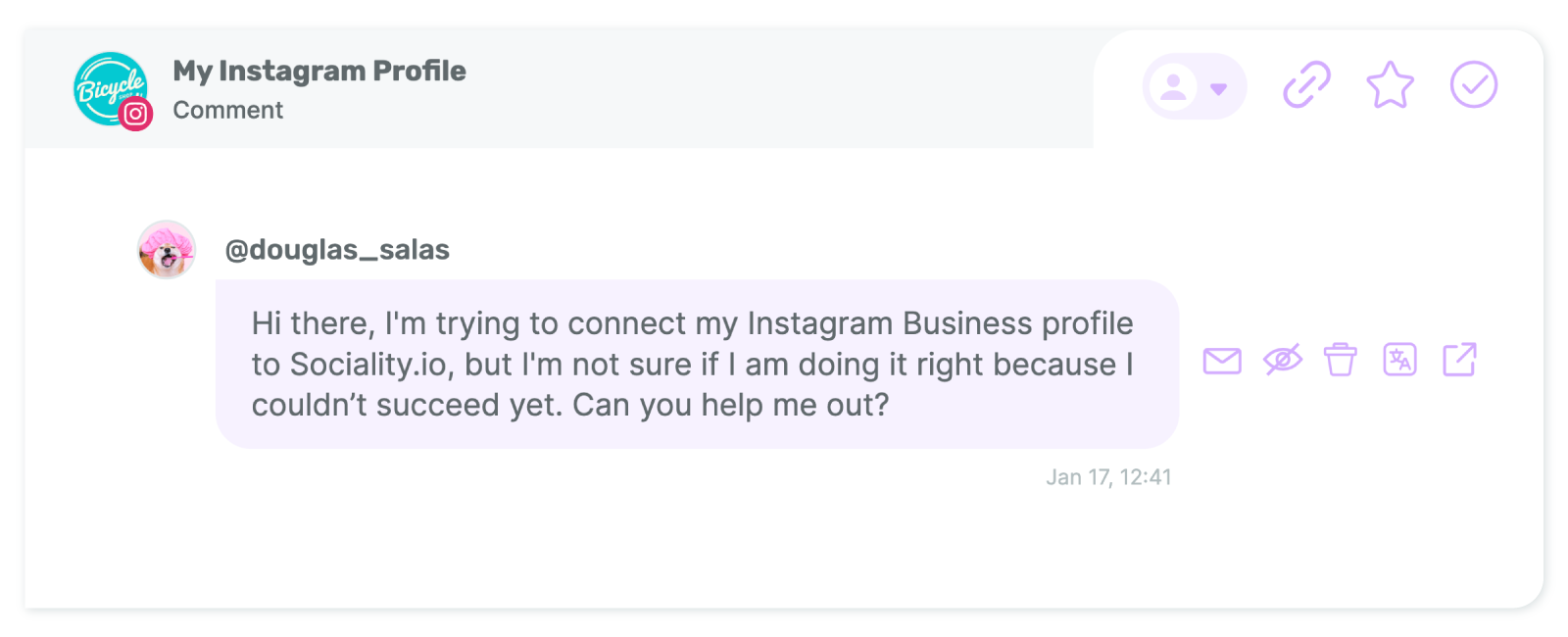The width and height of the screenshot is (1568, 637).
Task: Open the Bicycle profile avatar
Action: (110, 88)
